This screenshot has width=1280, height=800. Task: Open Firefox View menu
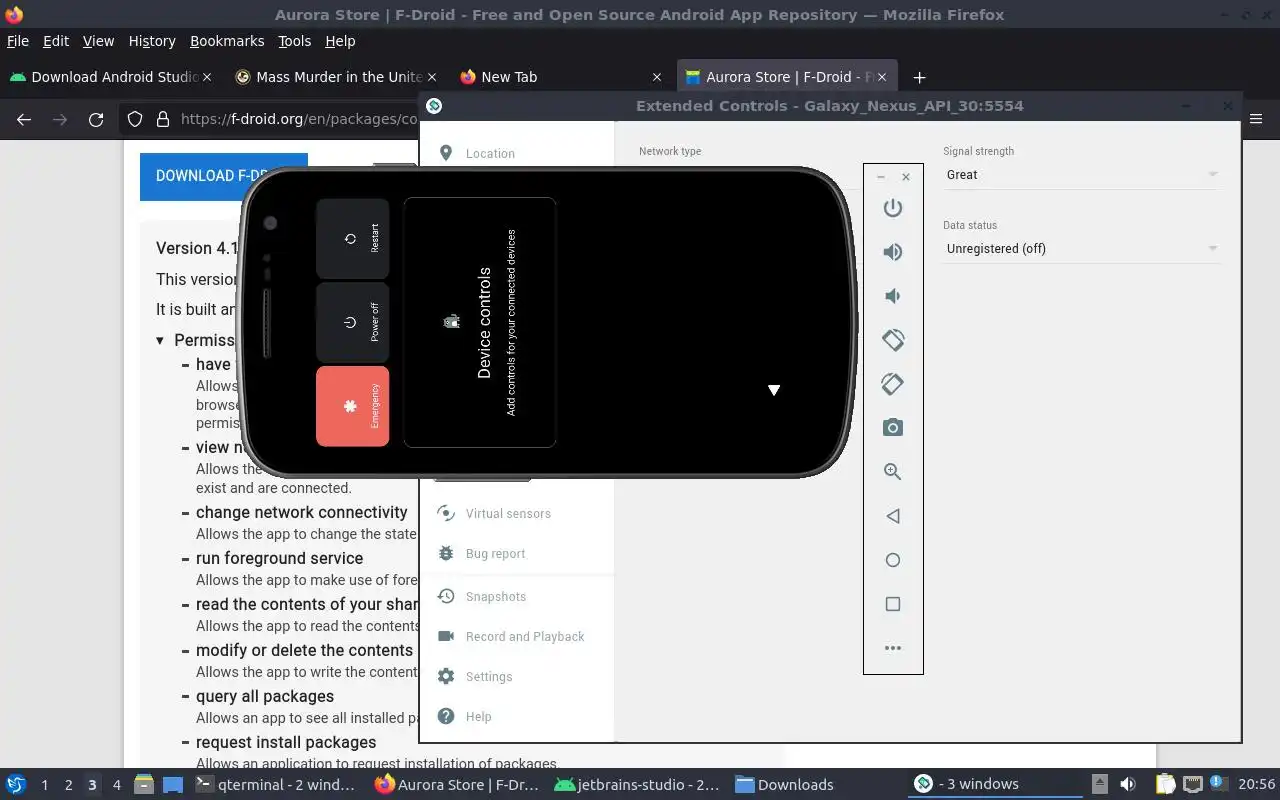[98, 41]
